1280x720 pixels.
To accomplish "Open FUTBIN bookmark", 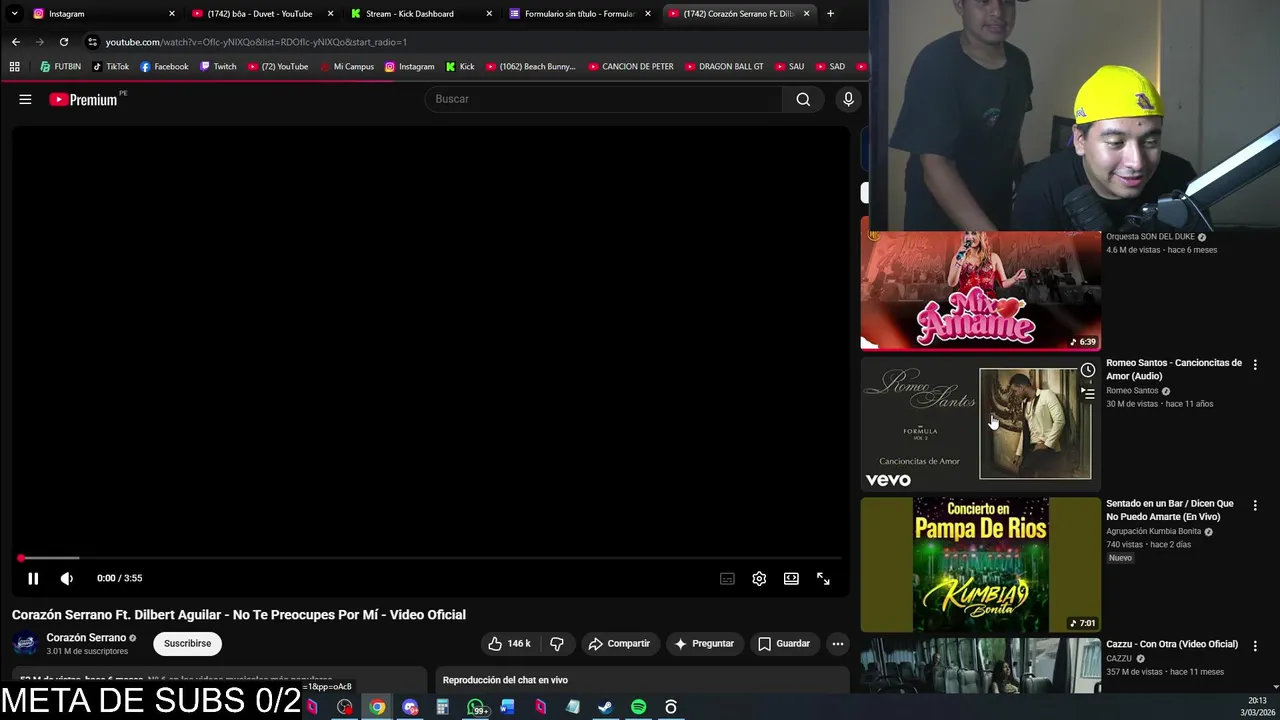I will [x=60, y=67].
